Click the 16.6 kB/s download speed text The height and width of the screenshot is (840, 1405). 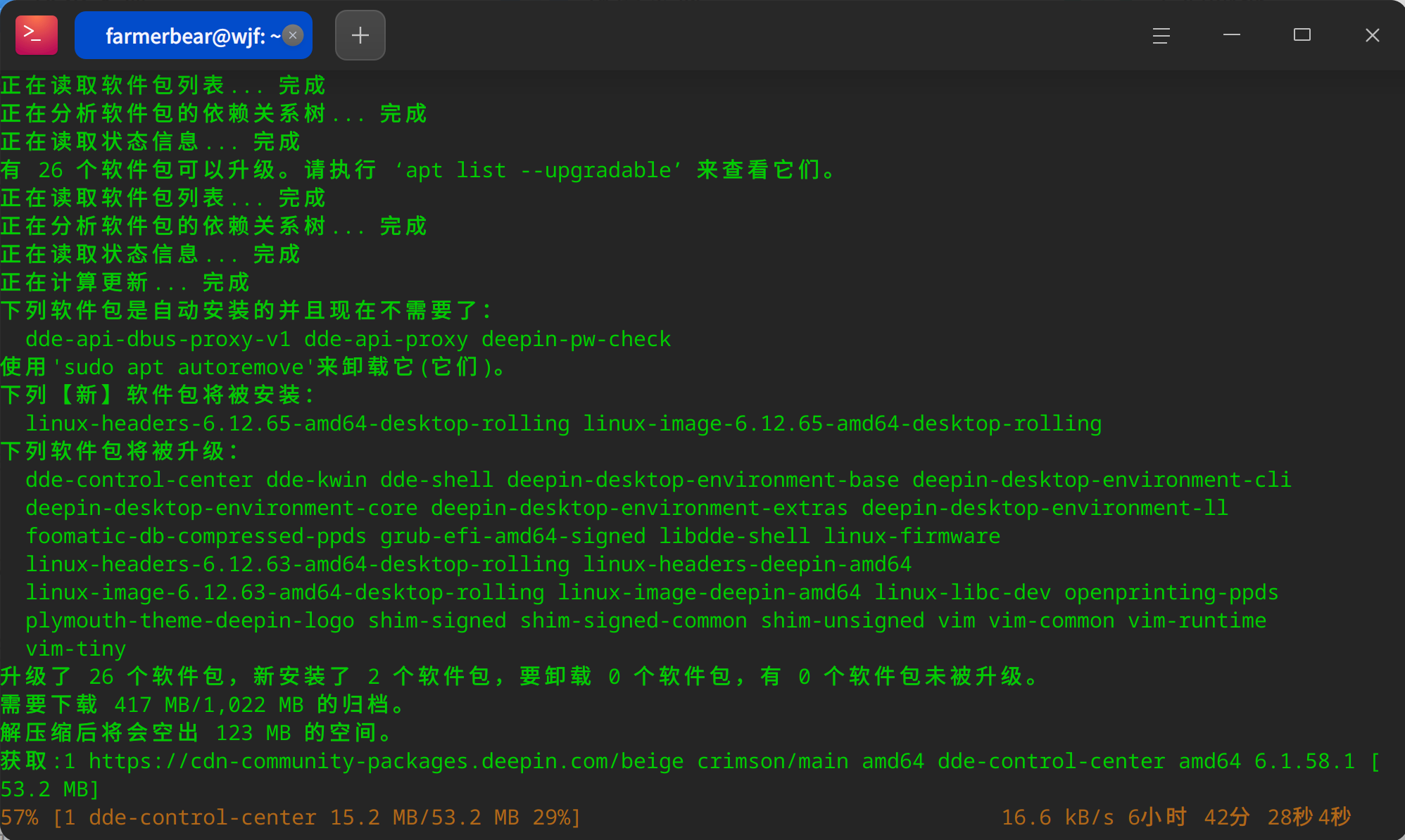pyautogui.click(x=1058, y=817)
